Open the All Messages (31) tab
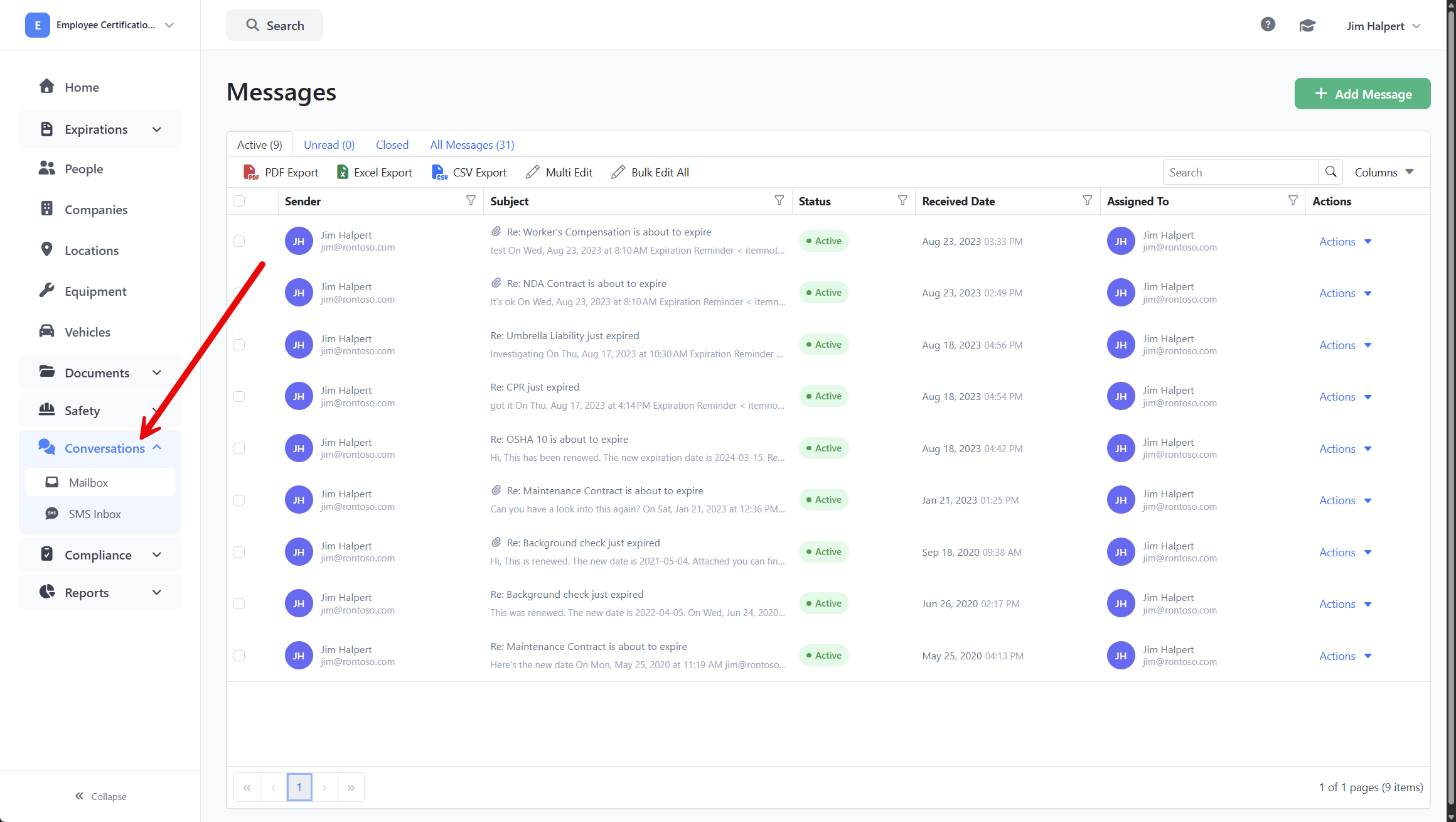This screenshot has height=822, width=1456. [x=472, y=145]
